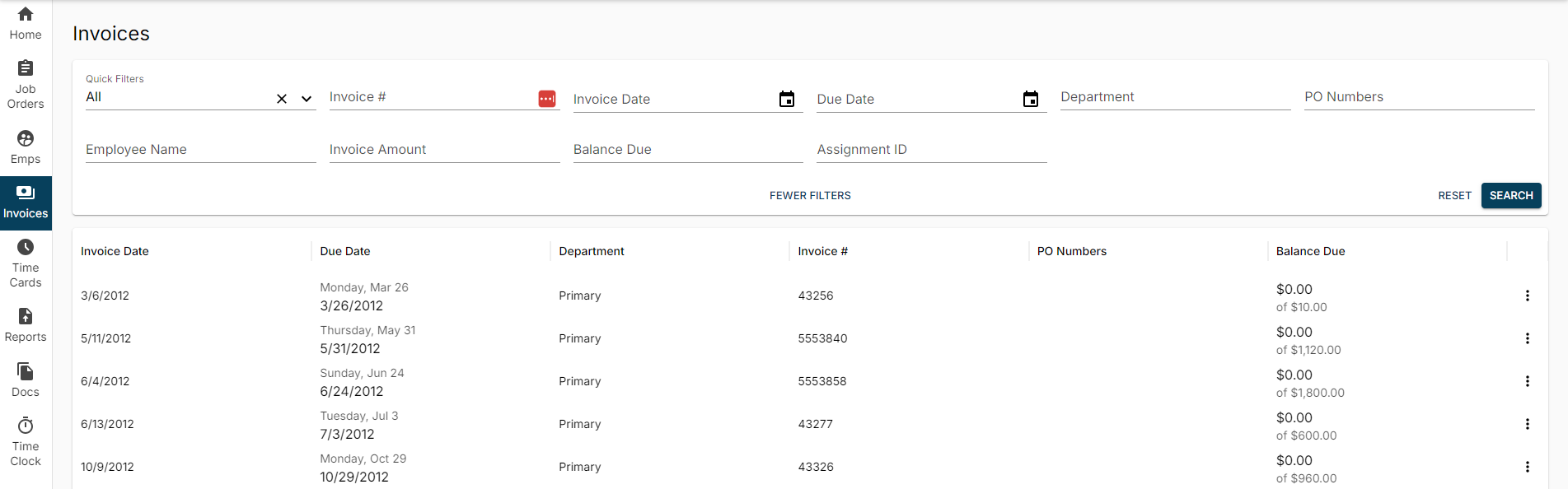The width and height of the screenshot is (1568, 489).
Task: Collapse filters with FEWER FILTERS
Action: pyautogui.click(x=810, y=195)
